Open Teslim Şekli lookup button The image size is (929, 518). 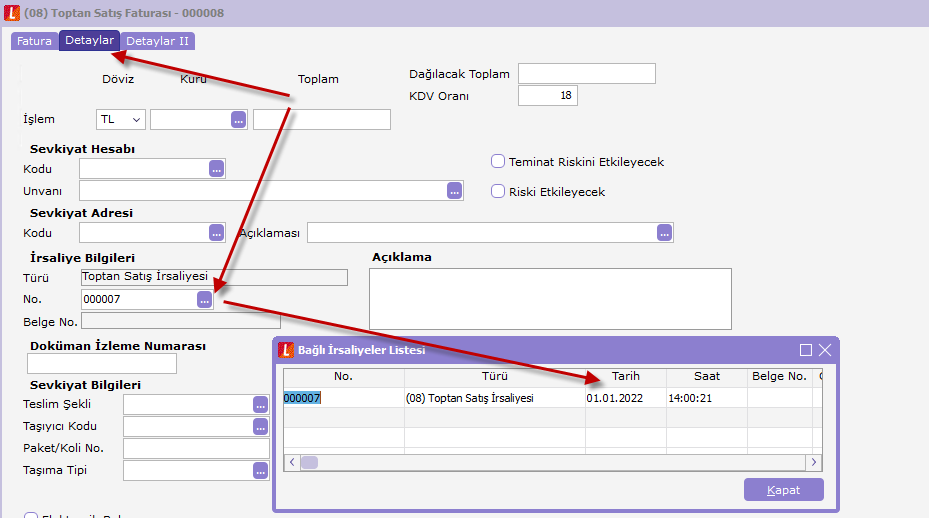pos(260,404)
